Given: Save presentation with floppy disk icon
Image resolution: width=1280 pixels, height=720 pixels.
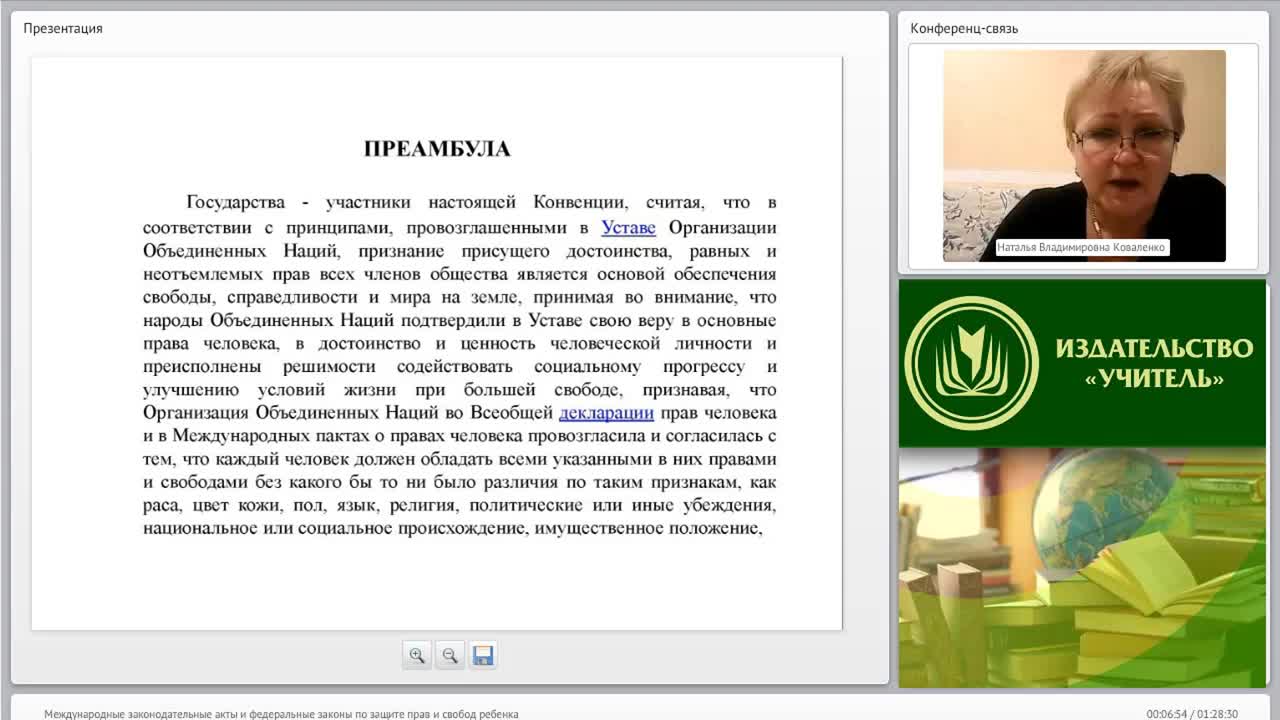Looking at the screenshot, I should point(483,655).
